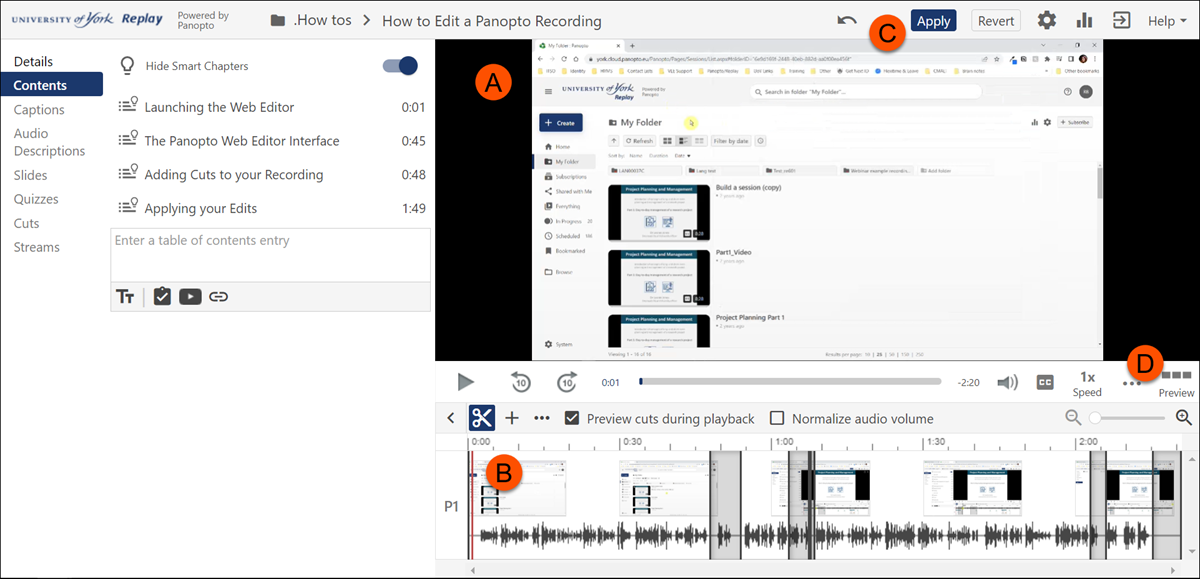Enable Normalize audio volume checkbox

[777, 418]
